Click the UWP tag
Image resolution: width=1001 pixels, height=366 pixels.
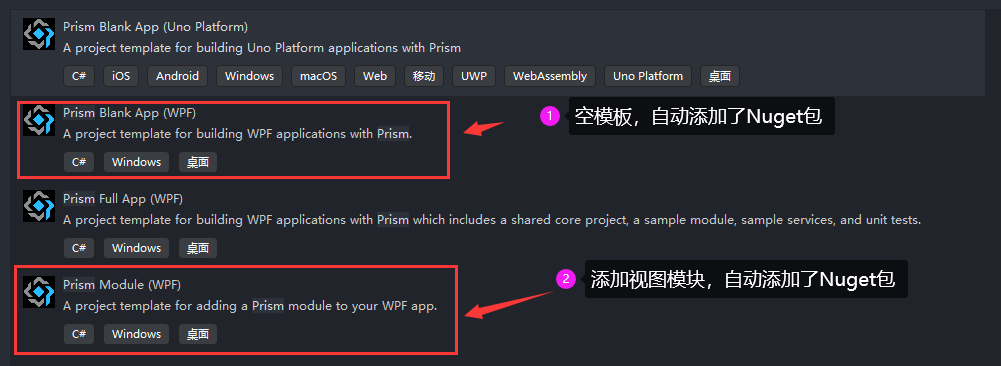[x=474, y=76]
